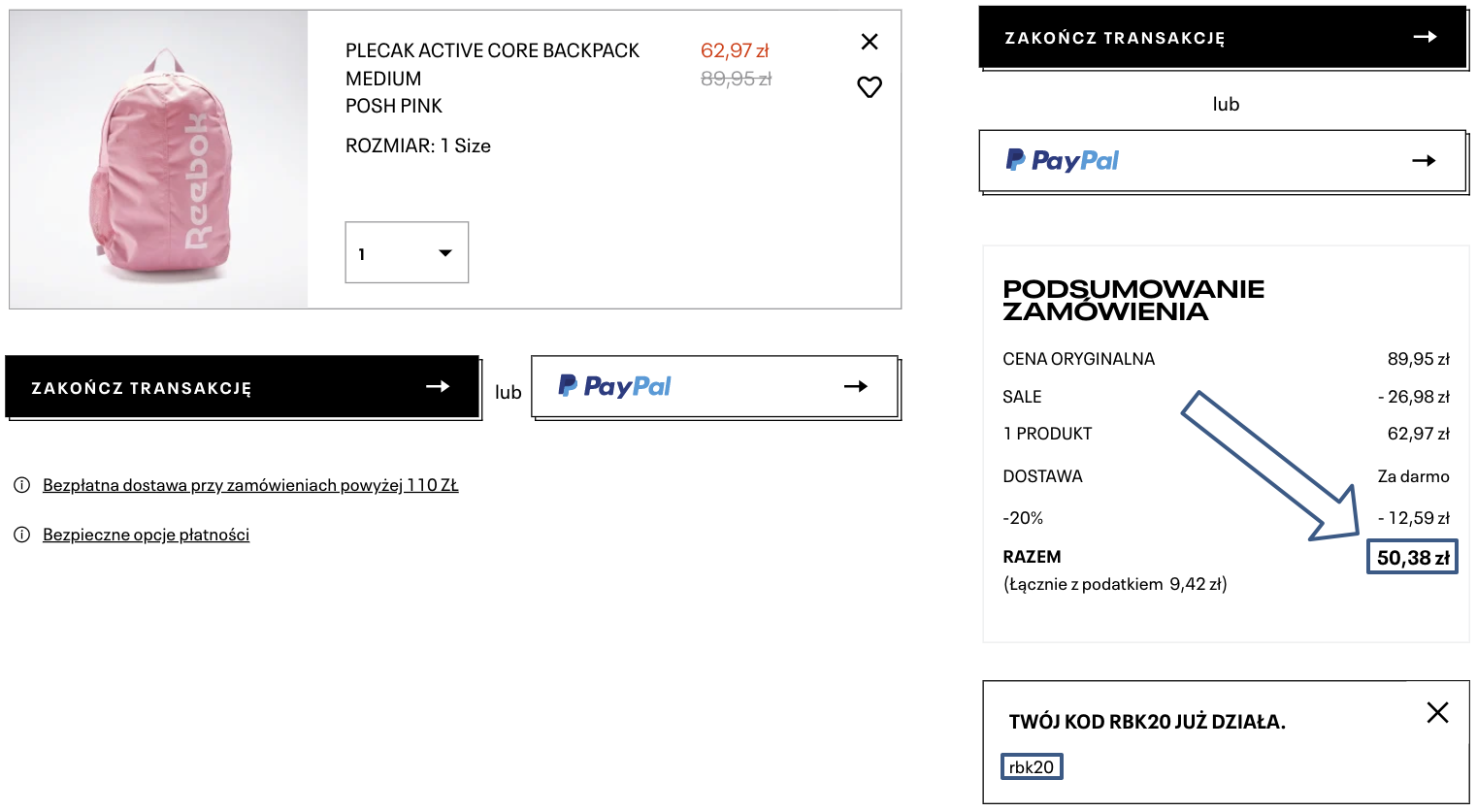
Task: Choose PayPal button in right sidebar
Action: tap(1222, 161)
